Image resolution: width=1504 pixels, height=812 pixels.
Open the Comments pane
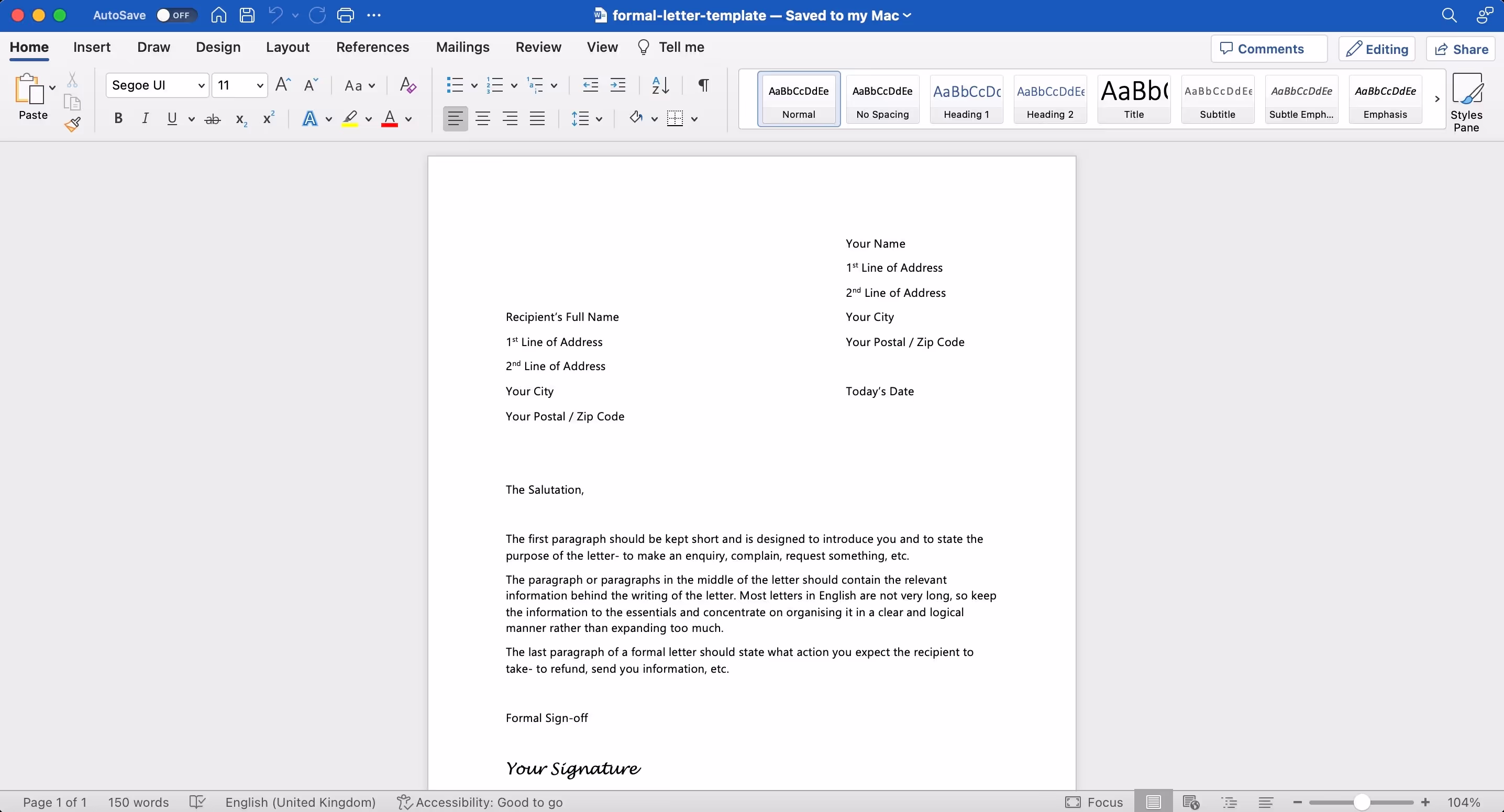click(x=1269, y=49)
